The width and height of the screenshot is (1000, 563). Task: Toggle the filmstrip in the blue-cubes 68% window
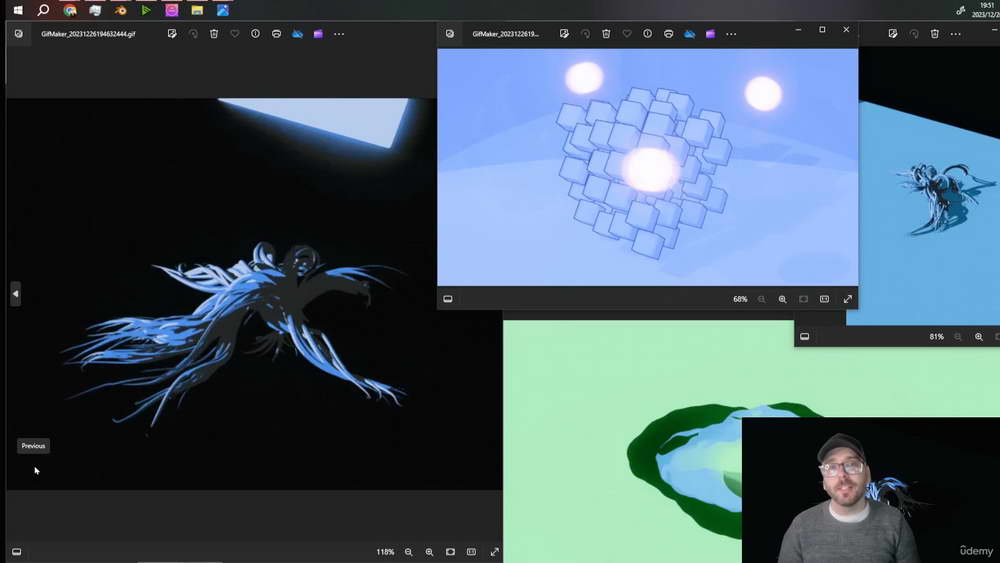[448, 299]
